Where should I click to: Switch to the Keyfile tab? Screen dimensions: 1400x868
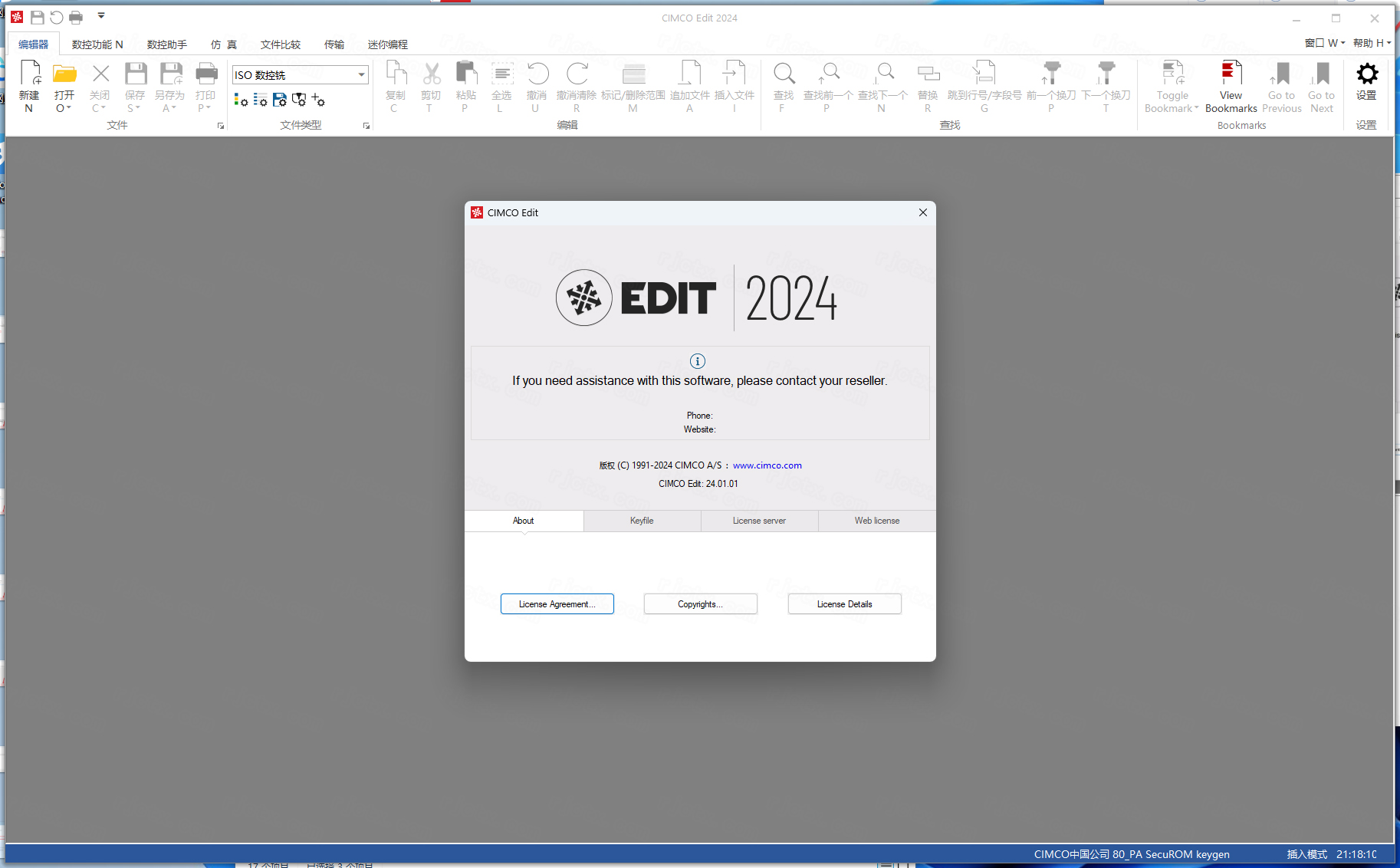(x=642, y=521)
